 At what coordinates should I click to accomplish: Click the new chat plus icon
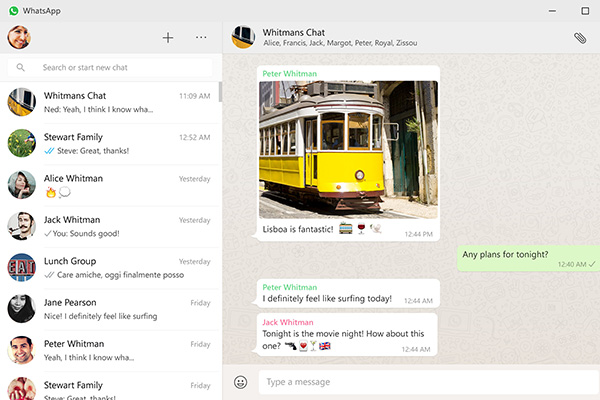[168, 38]
